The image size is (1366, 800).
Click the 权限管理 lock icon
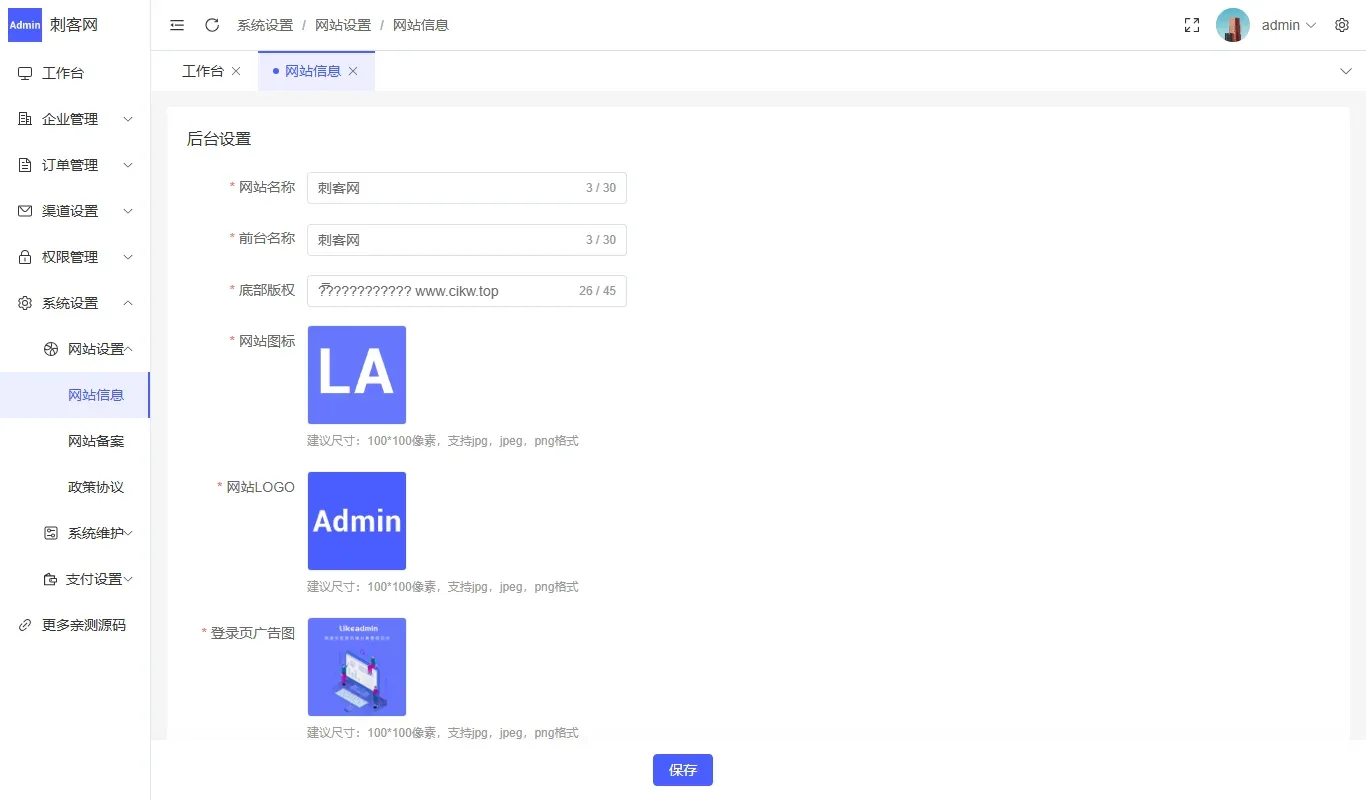click(x=25, y=257)
